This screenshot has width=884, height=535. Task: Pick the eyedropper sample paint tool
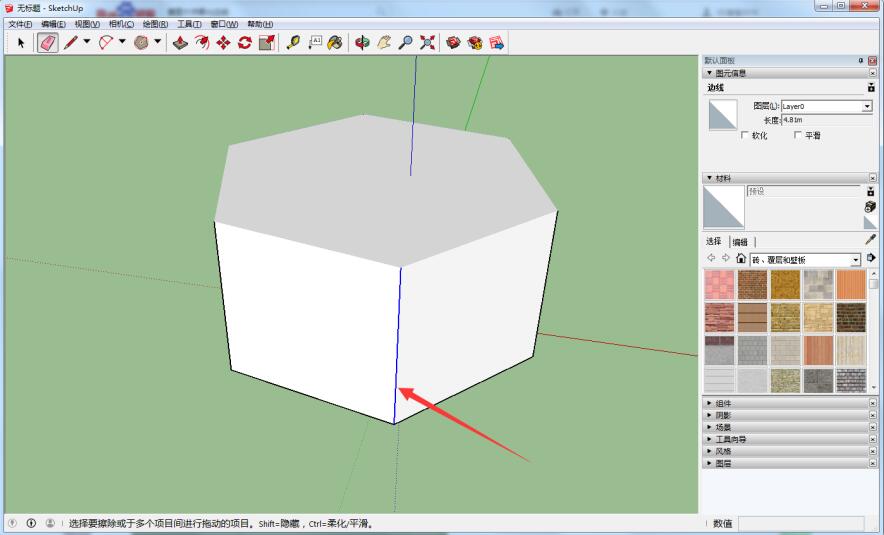click(870, 240)
